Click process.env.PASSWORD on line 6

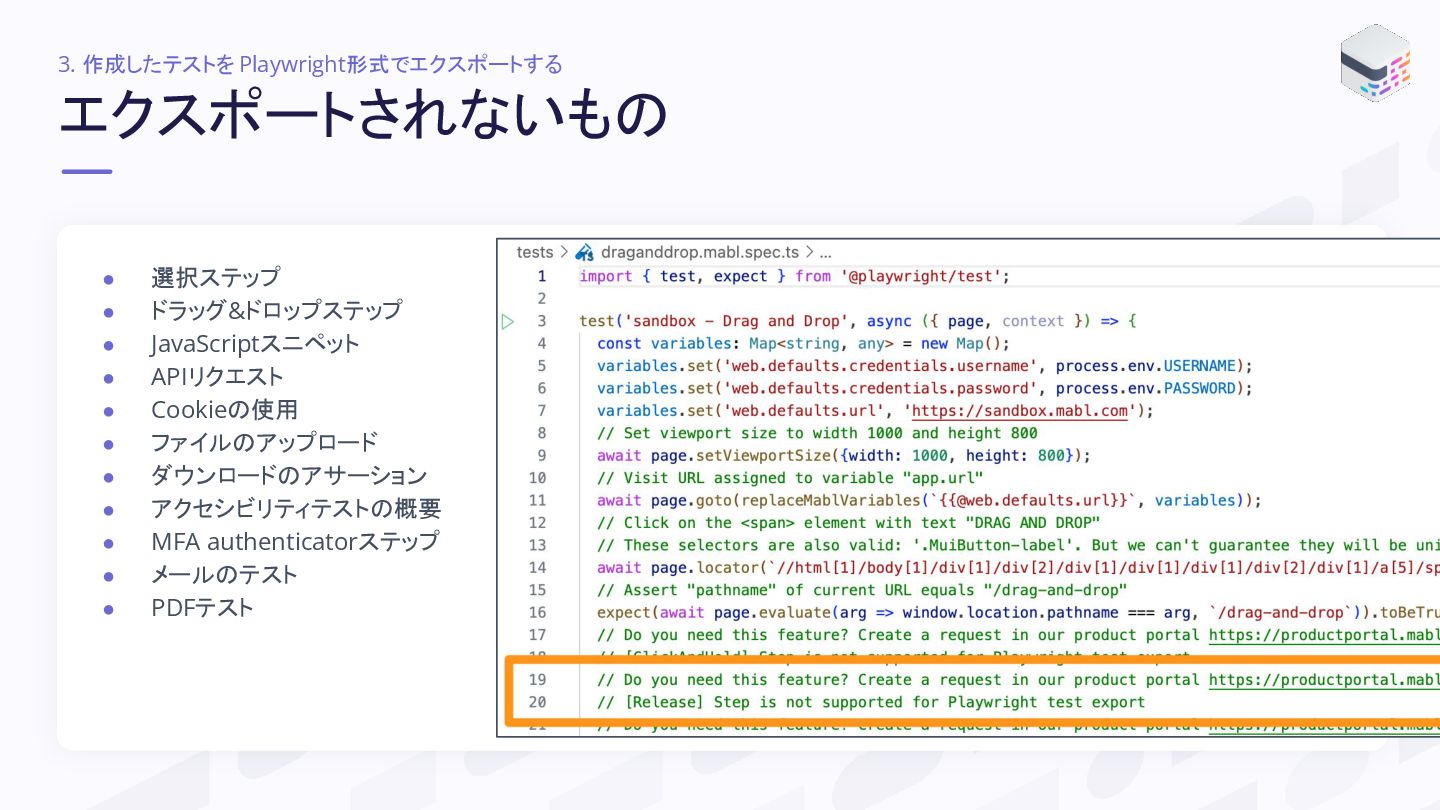(1146, 388)
